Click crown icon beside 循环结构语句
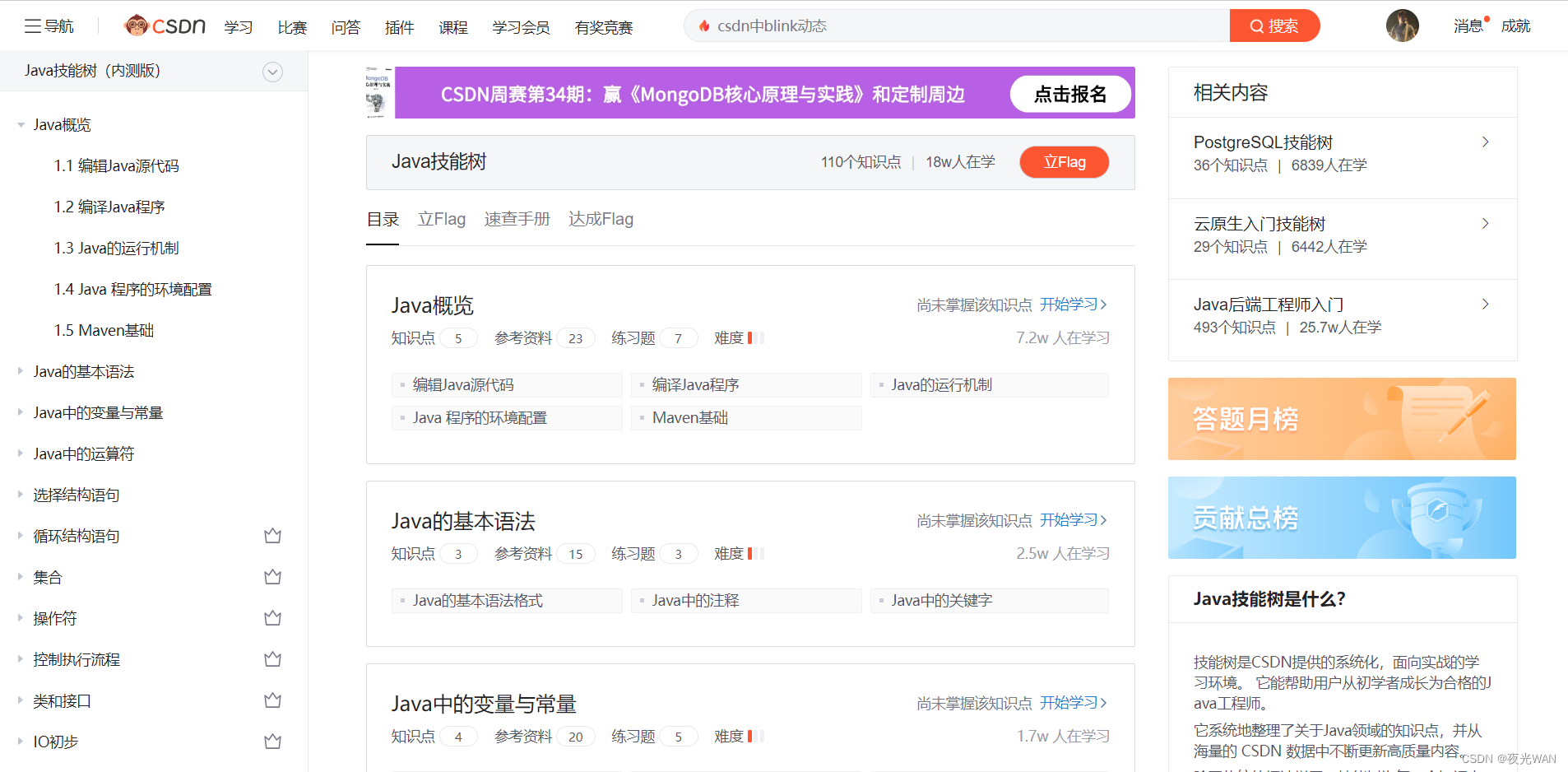 (x=273, y=536)
